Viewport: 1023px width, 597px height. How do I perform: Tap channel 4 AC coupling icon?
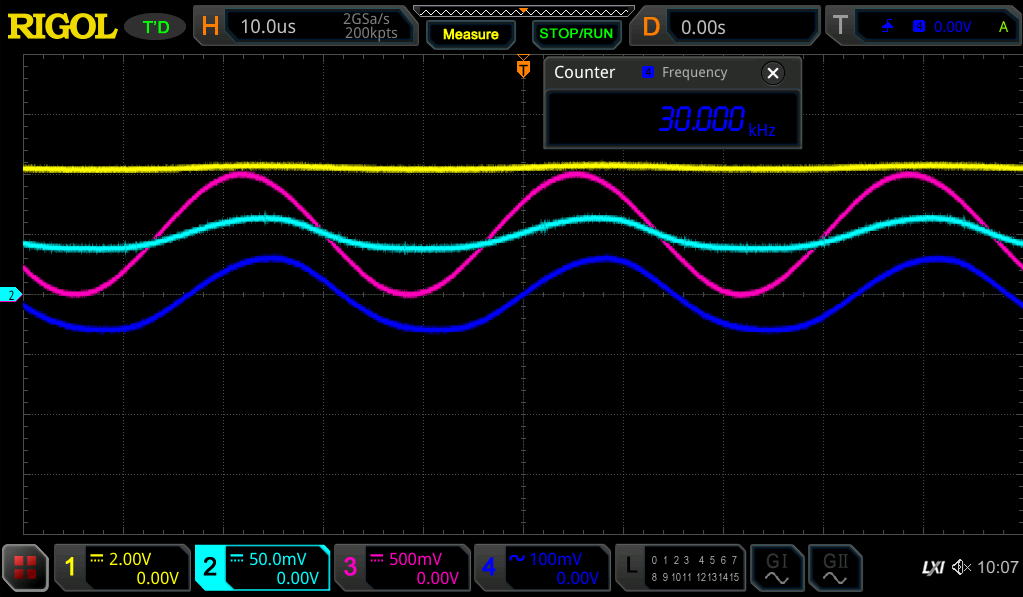point(517,559)
